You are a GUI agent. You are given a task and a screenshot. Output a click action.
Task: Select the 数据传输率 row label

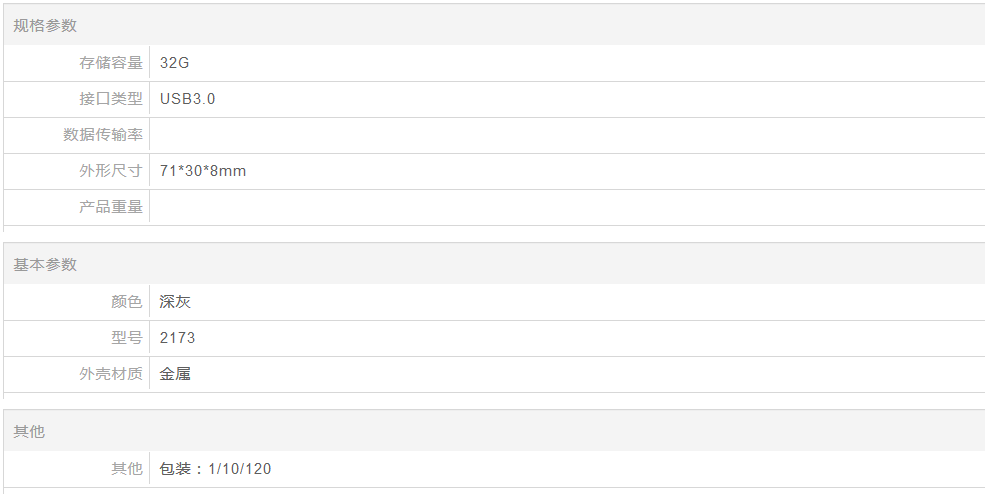coord(103,135)
